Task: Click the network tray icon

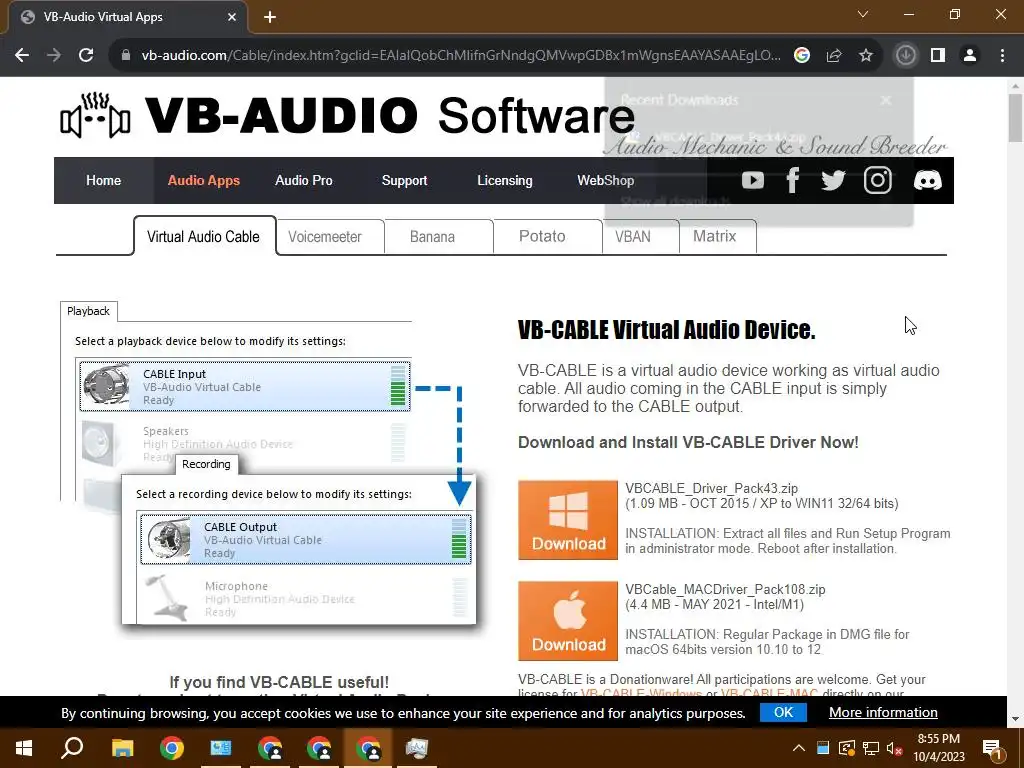Action: [871, 748]
